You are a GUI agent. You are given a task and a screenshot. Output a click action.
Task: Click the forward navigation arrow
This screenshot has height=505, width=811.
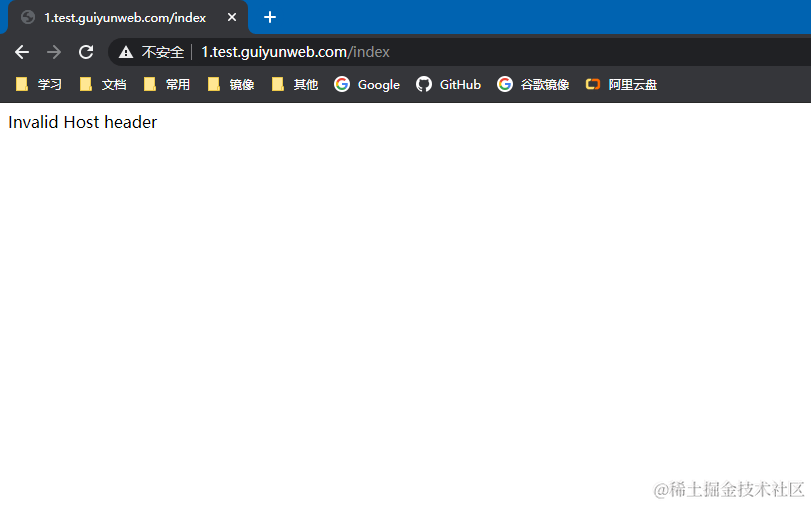(x=54, y=52)
